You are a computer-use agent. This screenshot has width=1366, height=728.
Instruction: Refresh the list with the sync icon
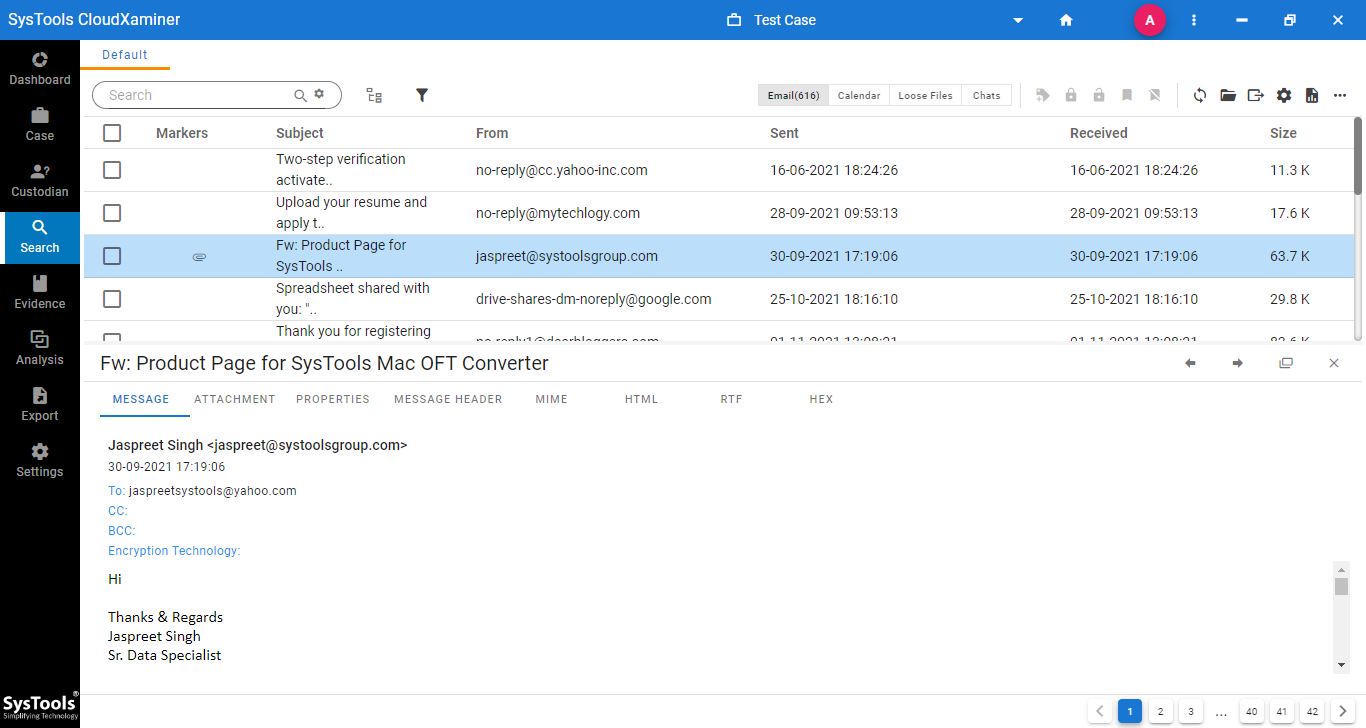1200,95
